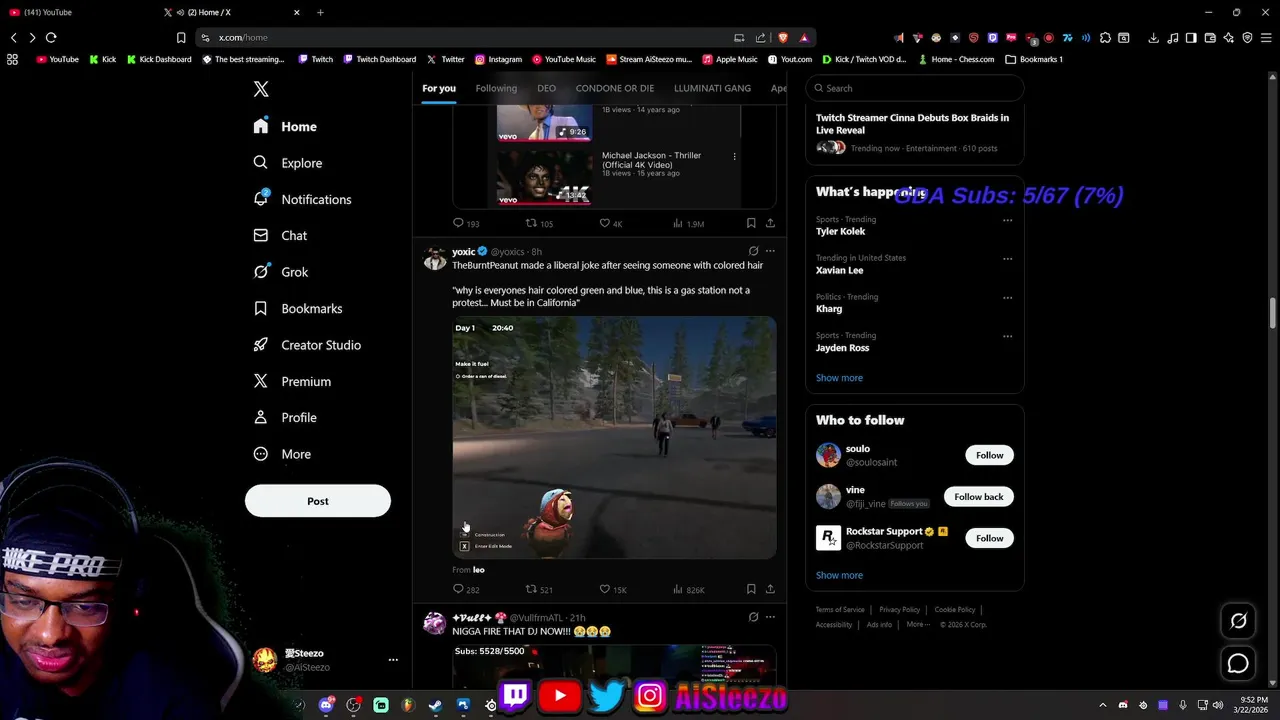Show more Who to follow suggestions
This screenshot has width=1280, height=720.
[839, 575]
